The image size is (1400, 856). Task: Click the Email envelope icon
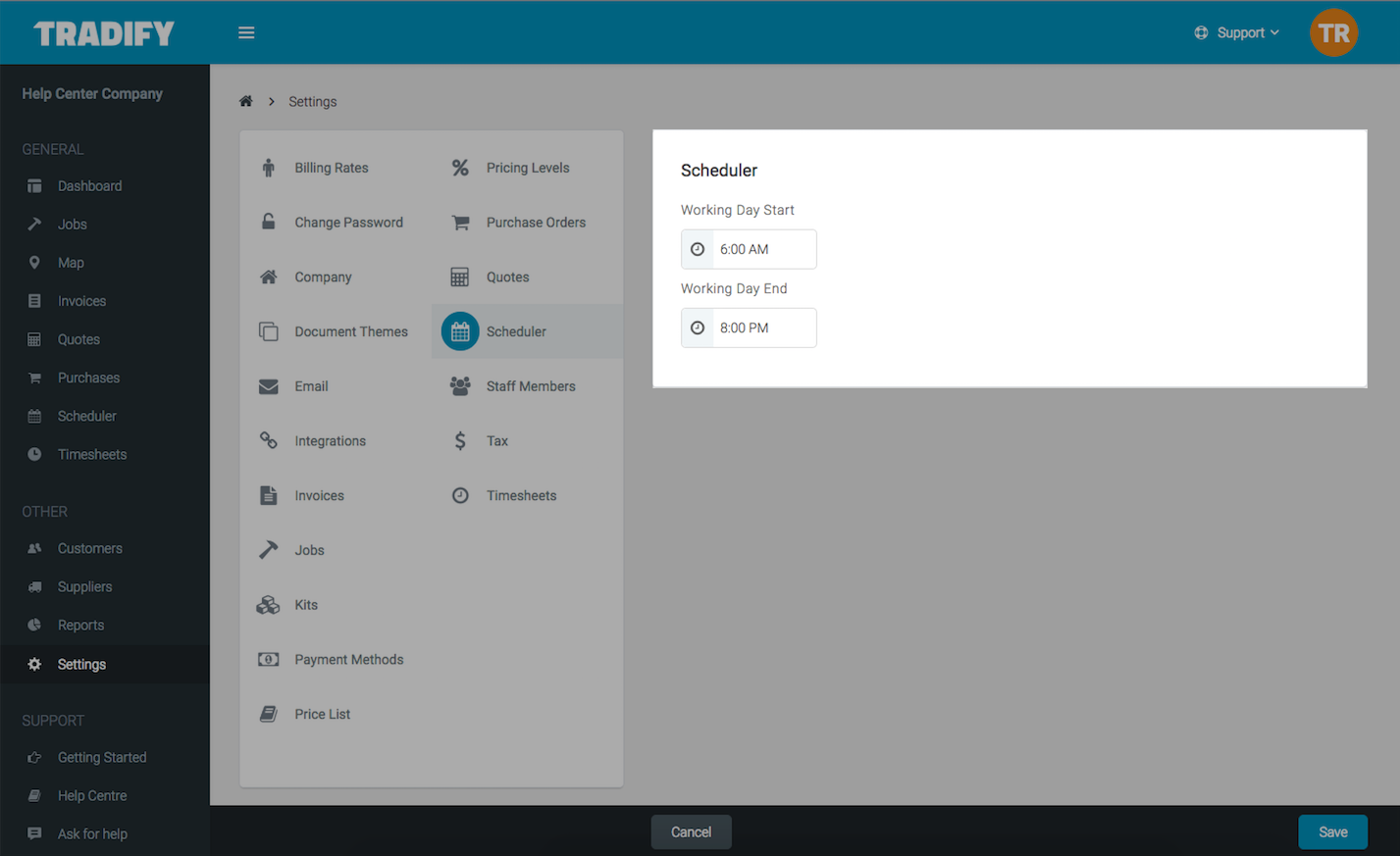pyautogui.click(x=268, y=386)
